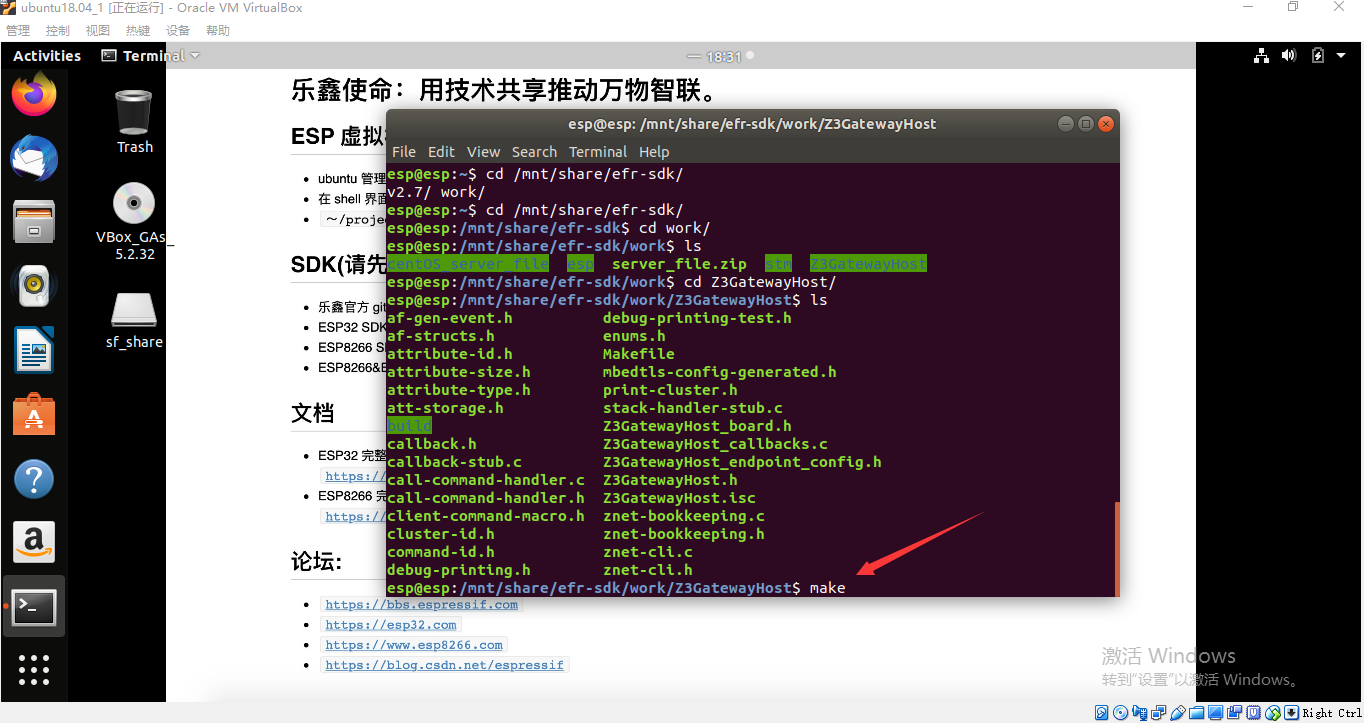Click the VirtualBox CPU virtualization status icon

[x=1254, y=713]
